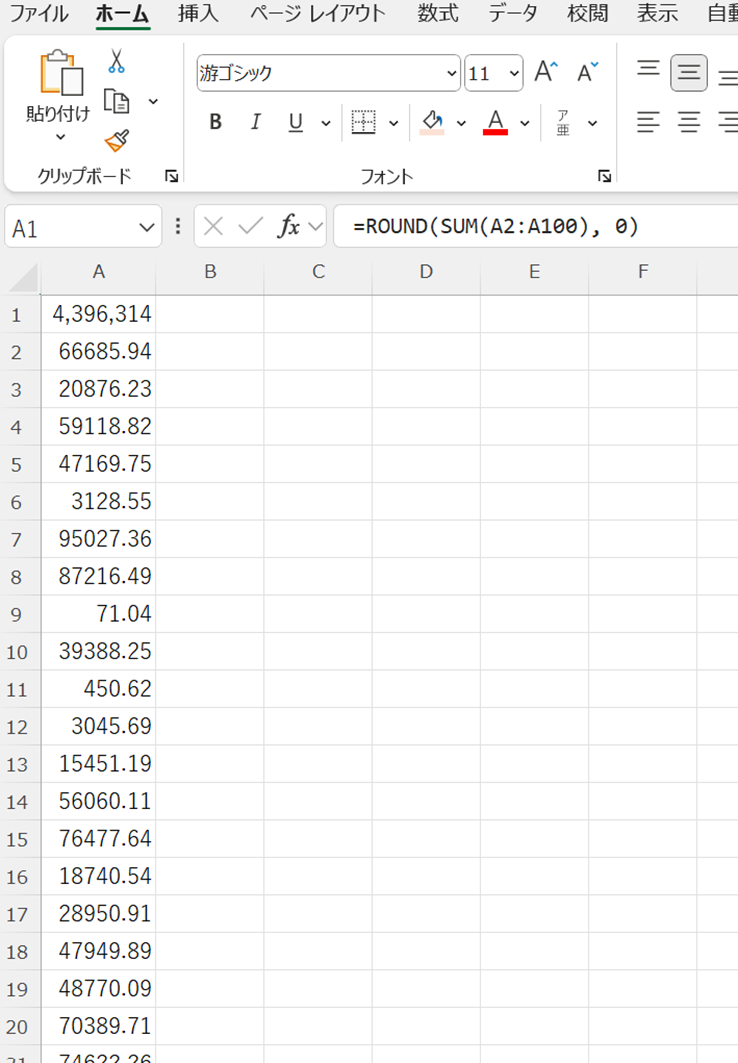Increase font size with the larger A icon
This screenshot has height=1063, width=738.
coord(546,72)
